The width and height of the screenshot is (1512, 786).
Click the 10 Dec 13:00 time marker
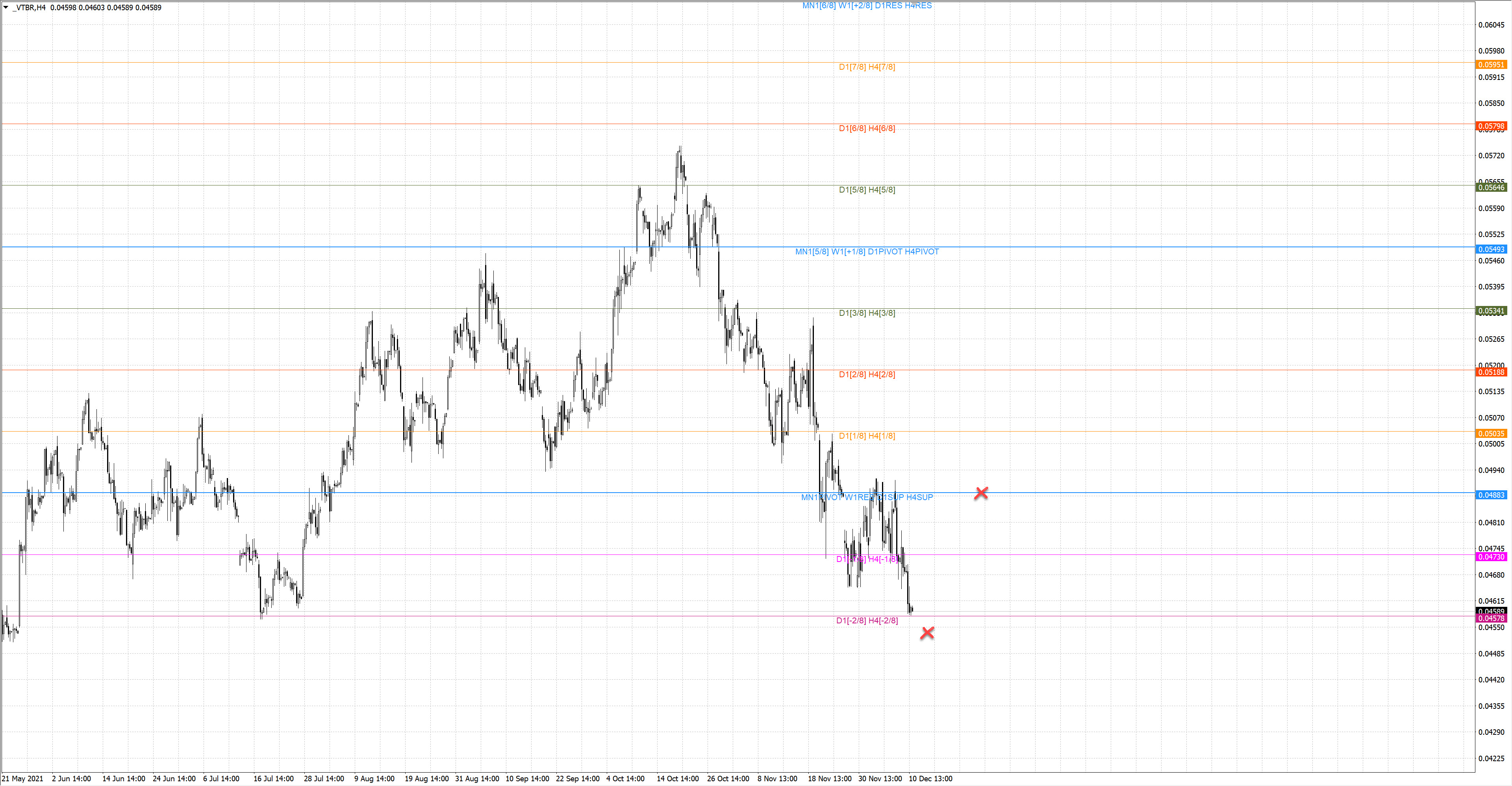[930, 779]
